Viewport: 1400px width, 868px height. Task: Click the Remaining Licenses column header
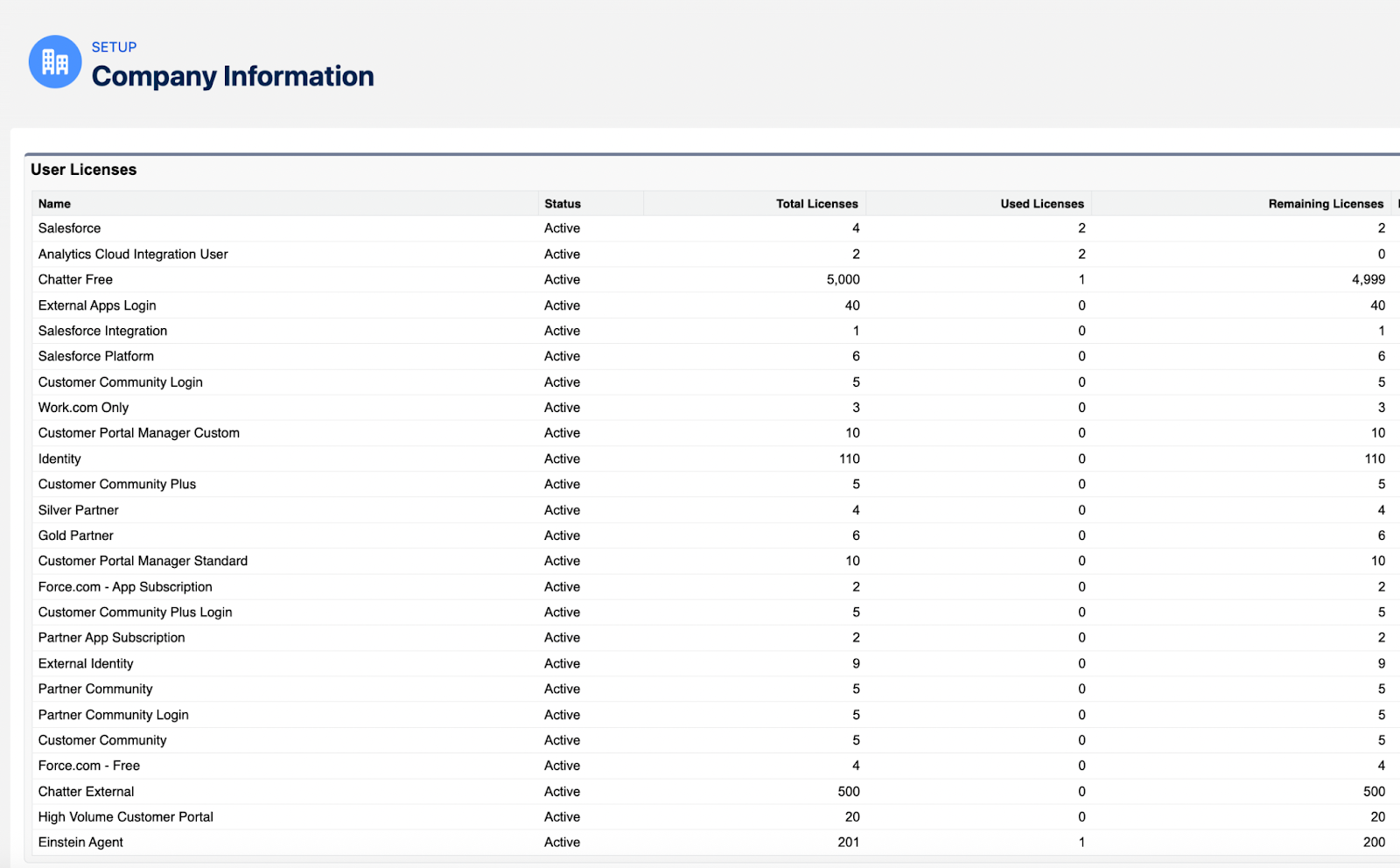[x=1326, y=204]
